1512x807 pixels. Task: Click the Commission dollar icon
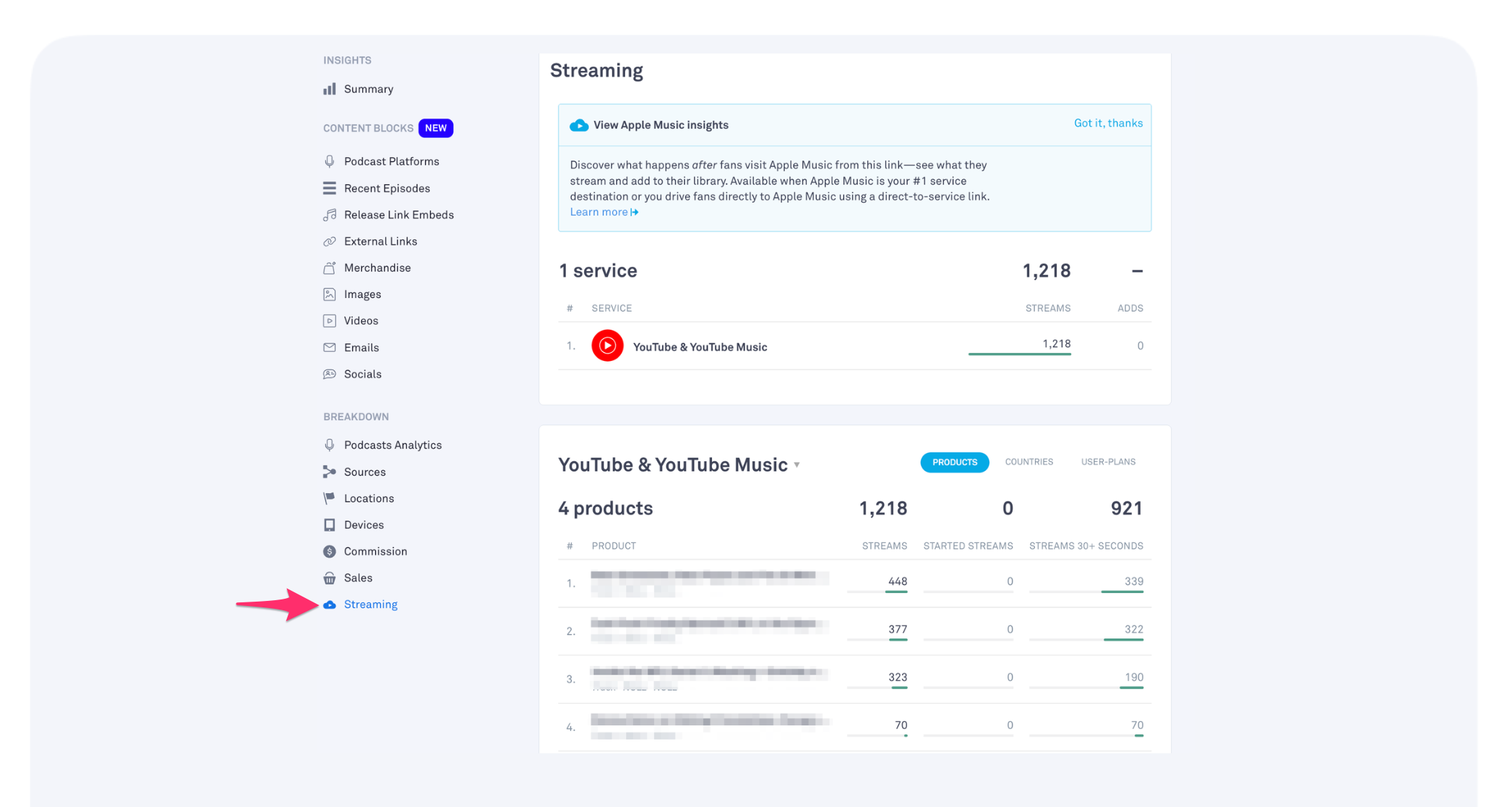tap(330, 551)
